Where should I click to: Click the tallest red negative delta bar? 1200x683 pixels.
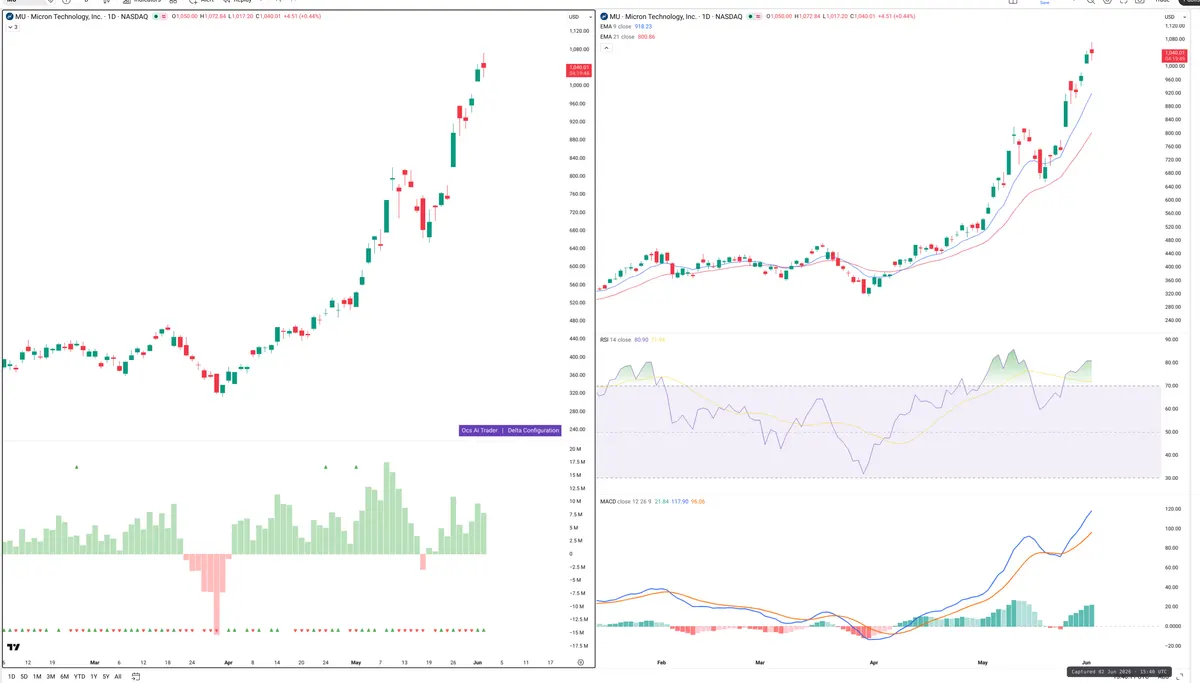click(x=216, y=593)
